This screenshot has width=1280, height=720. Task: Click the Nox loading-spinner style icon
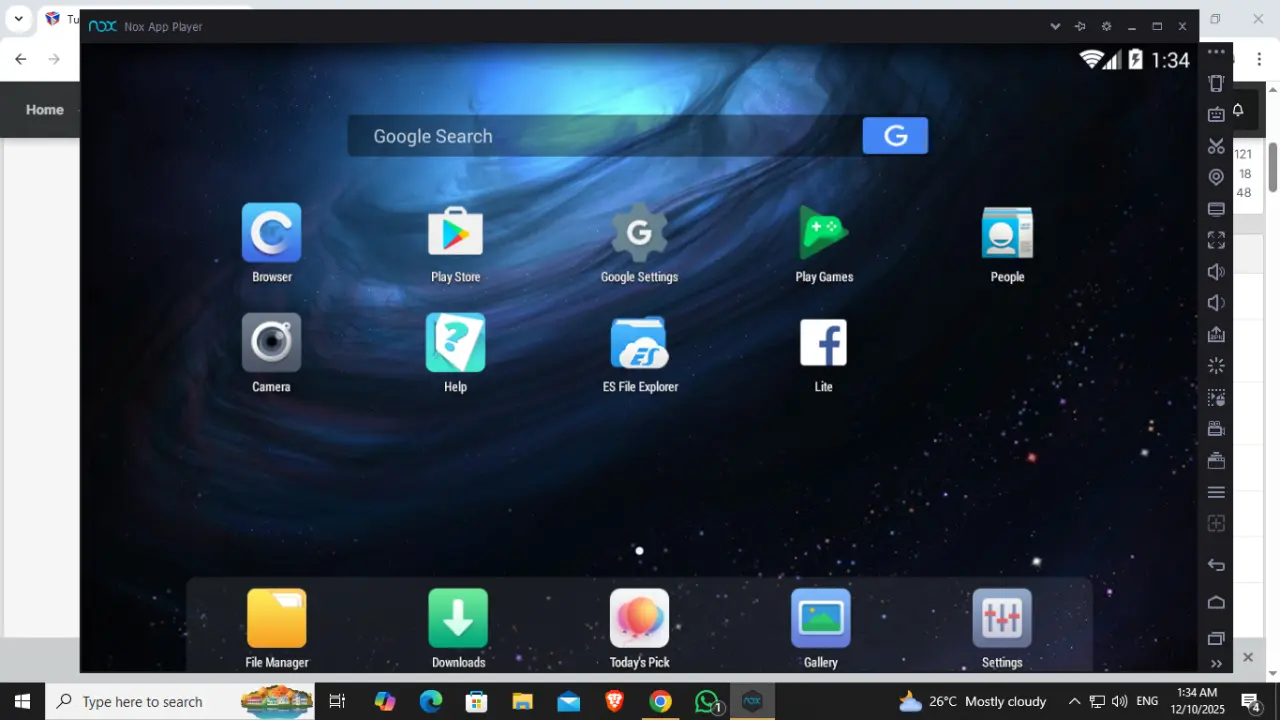1216,366
